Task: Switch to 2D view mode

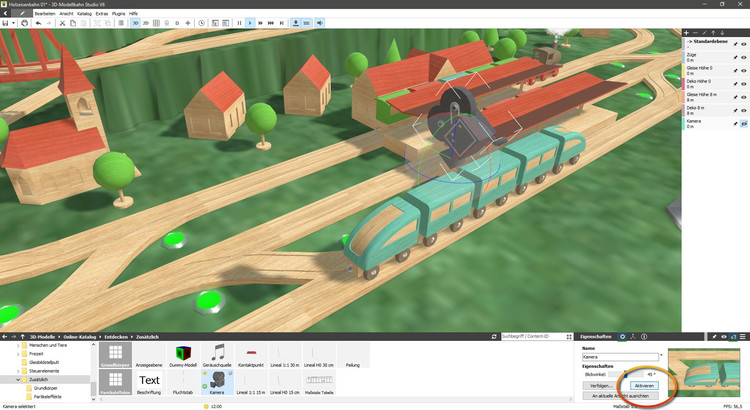Action: point(147,22)
